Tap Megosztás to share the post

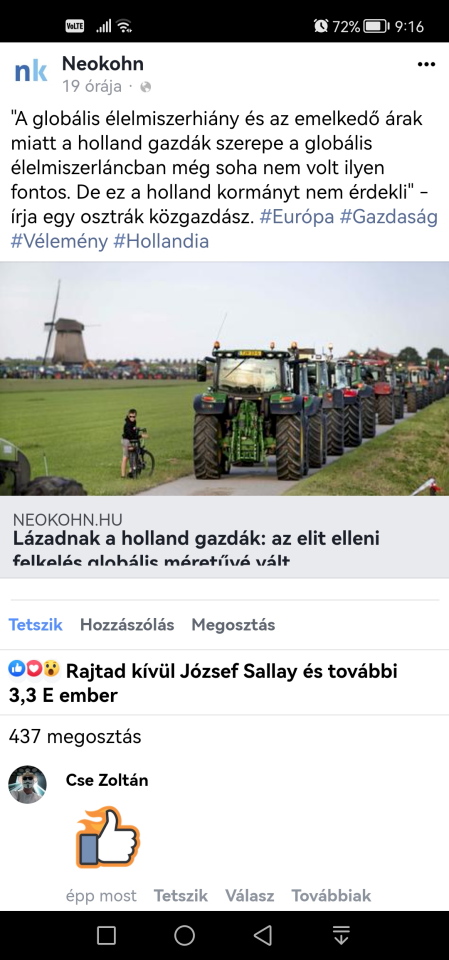[233, 624]
